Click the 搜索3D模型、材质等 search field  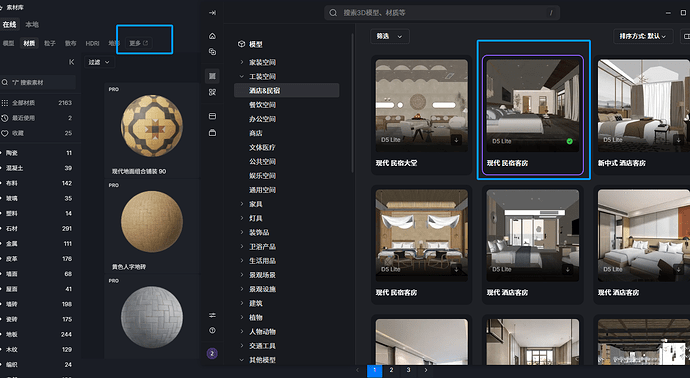(x=442, y=13)
